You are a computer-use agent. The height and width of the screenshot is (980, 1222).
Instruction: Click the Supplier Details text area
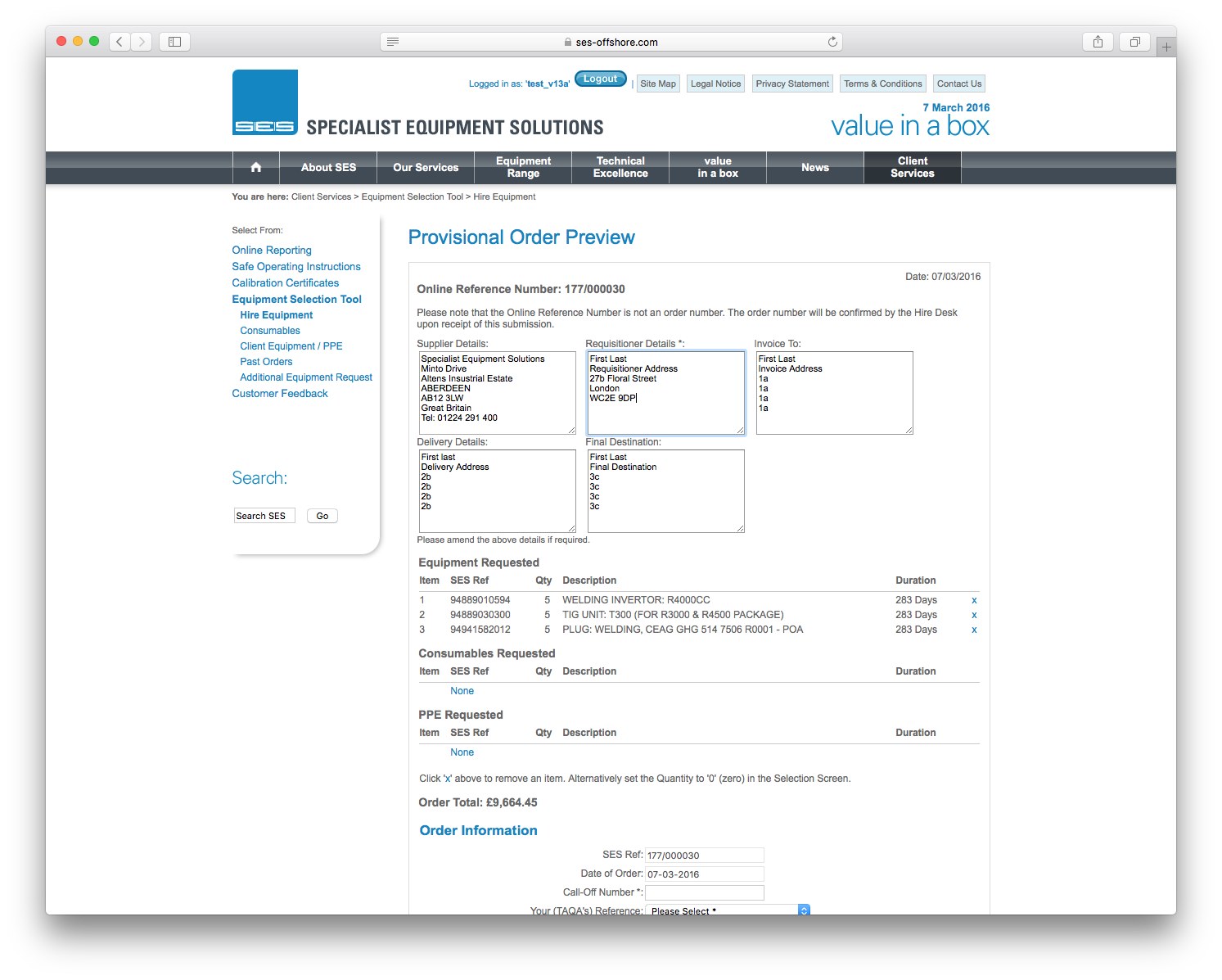pyautogui.click(x=497, y=393)
